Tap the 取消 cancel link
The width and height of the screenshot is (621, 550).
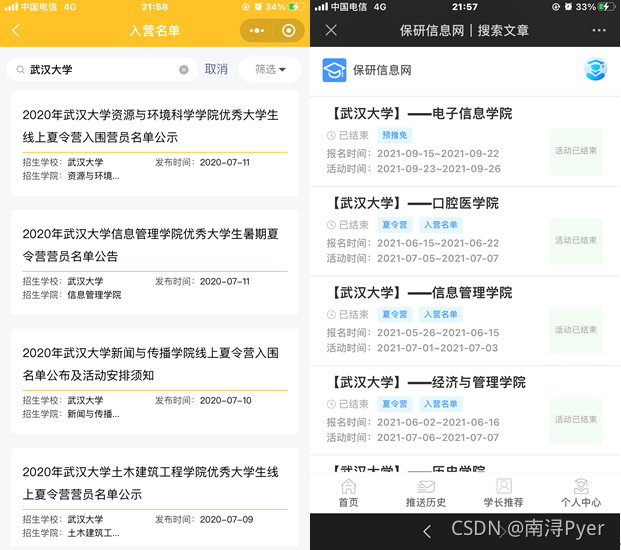click(x=216, y=69)
